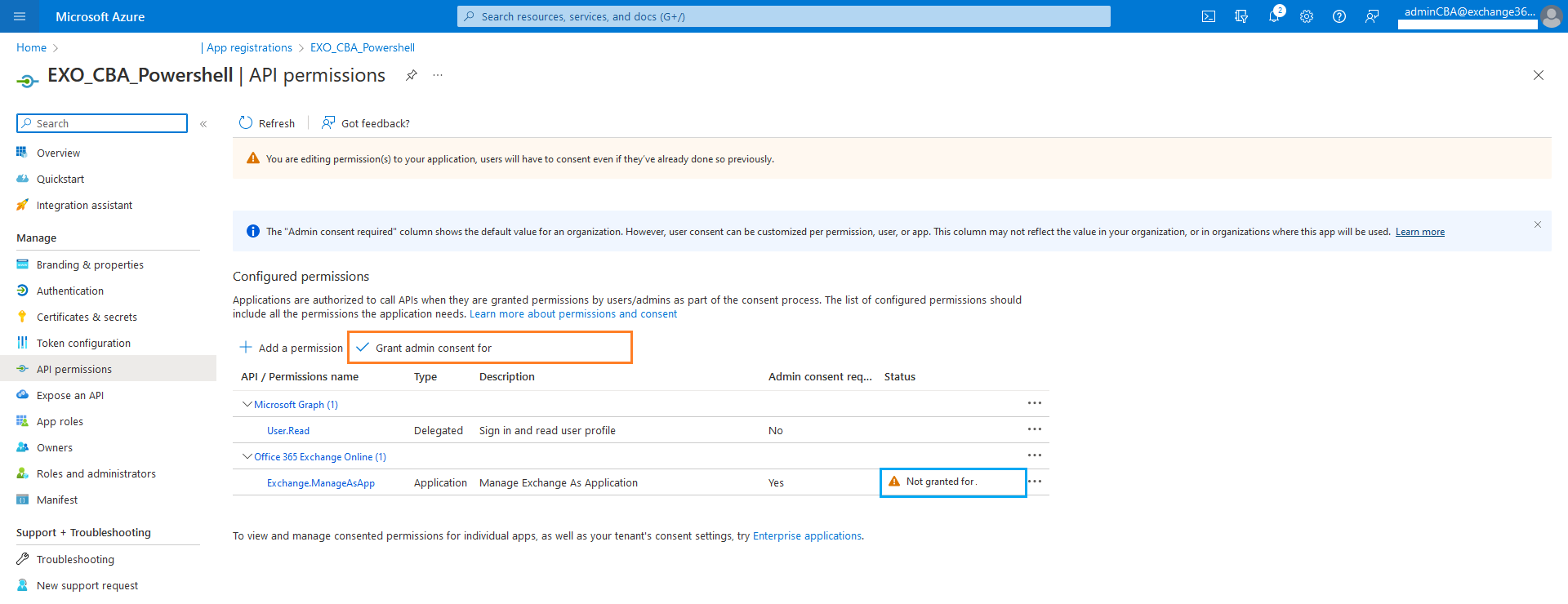This screenshot has width=1568, height=604.
Task: Open the Enterprise applications link
Action: pos(807,535)
